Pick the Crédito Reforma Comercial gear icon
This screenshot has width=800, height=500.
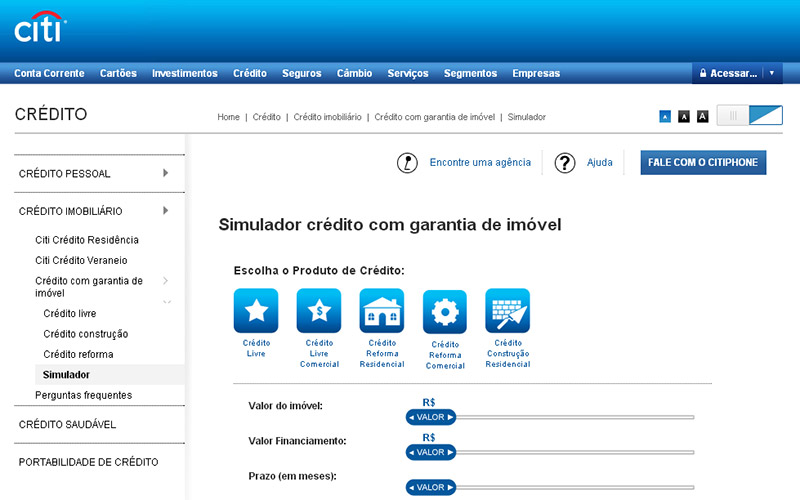pyautogui.click(x=445, y=311)
